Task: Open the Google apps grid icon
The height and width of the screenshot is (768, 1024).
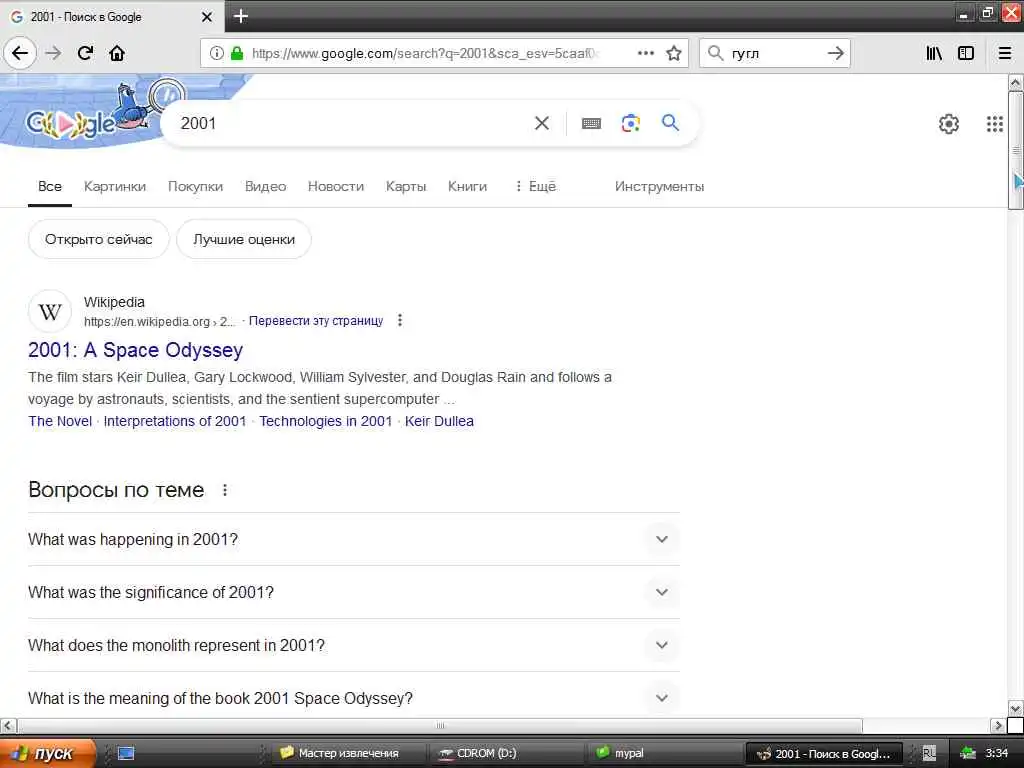Action: (x=995, y=123)
